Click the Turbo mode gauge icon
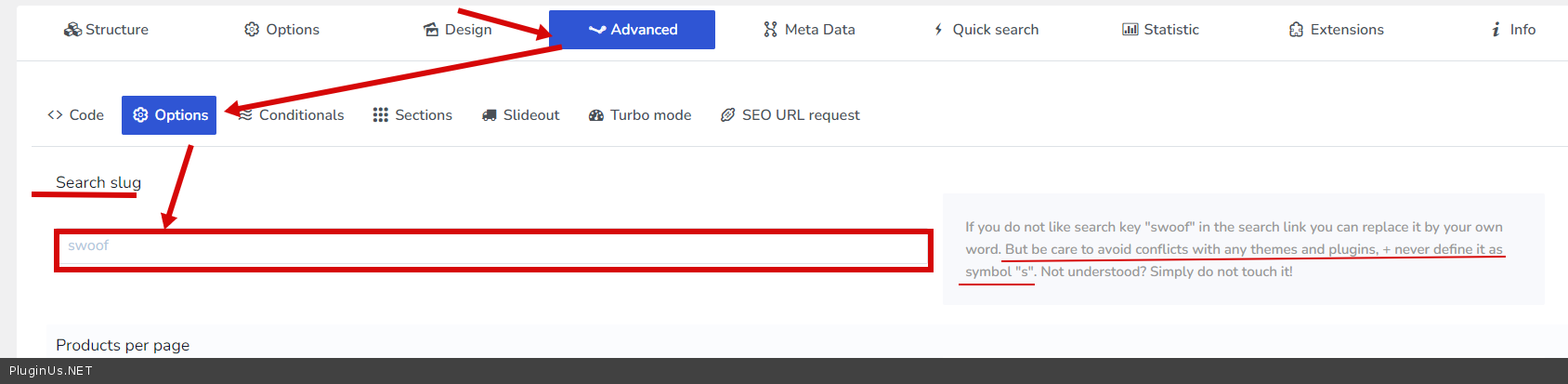This screenshot has height=384, width=1568. [596, 115]
